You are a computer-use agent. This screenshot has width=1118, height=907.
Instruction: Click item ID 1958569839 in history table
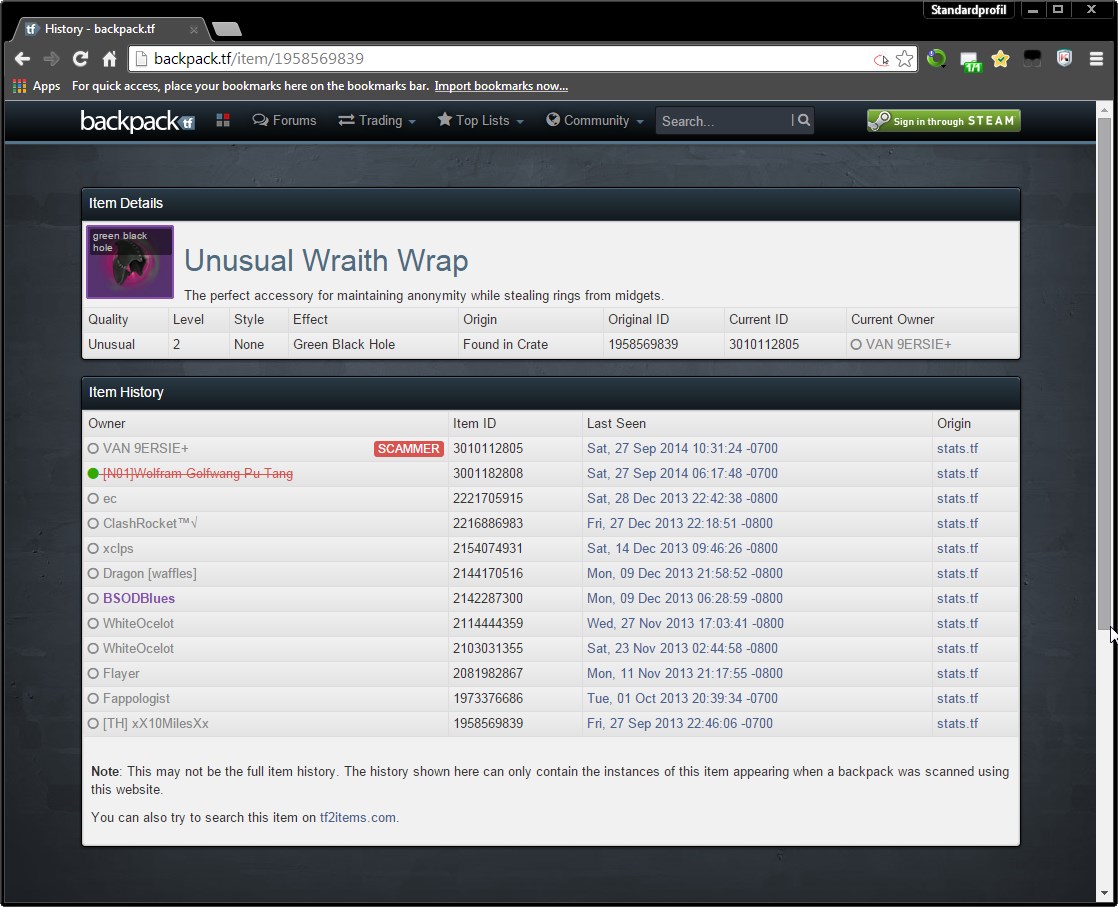click(x=488, y=723)
